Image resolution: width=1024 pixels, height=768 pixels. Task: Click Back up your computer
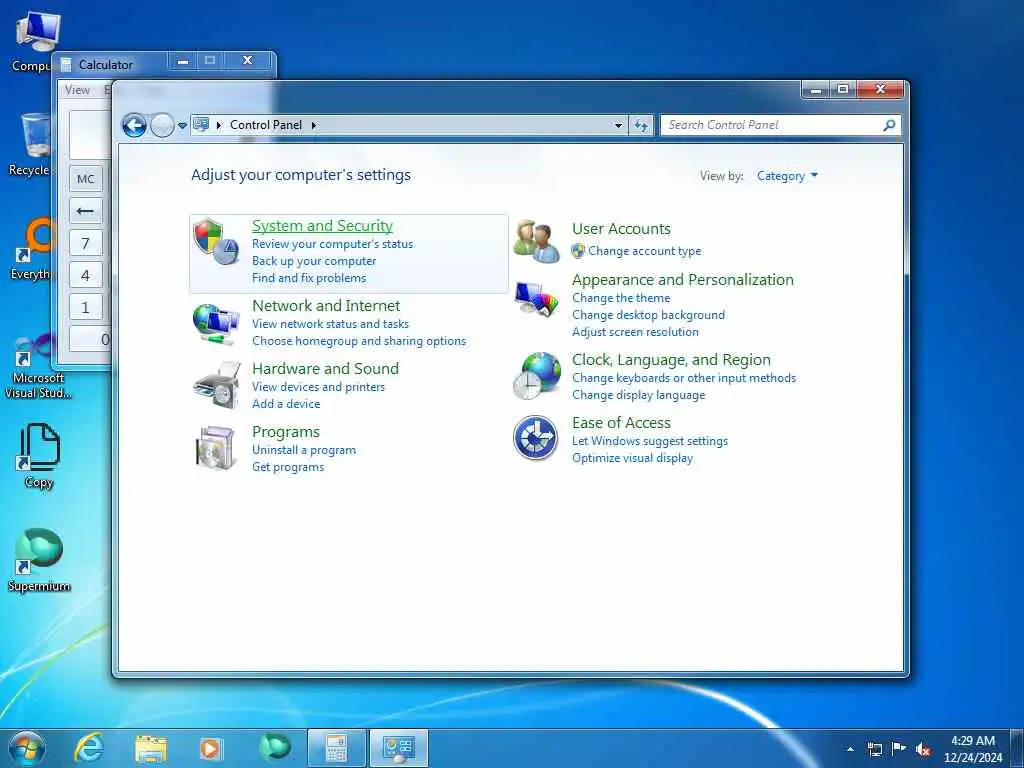tap(314, 261)
